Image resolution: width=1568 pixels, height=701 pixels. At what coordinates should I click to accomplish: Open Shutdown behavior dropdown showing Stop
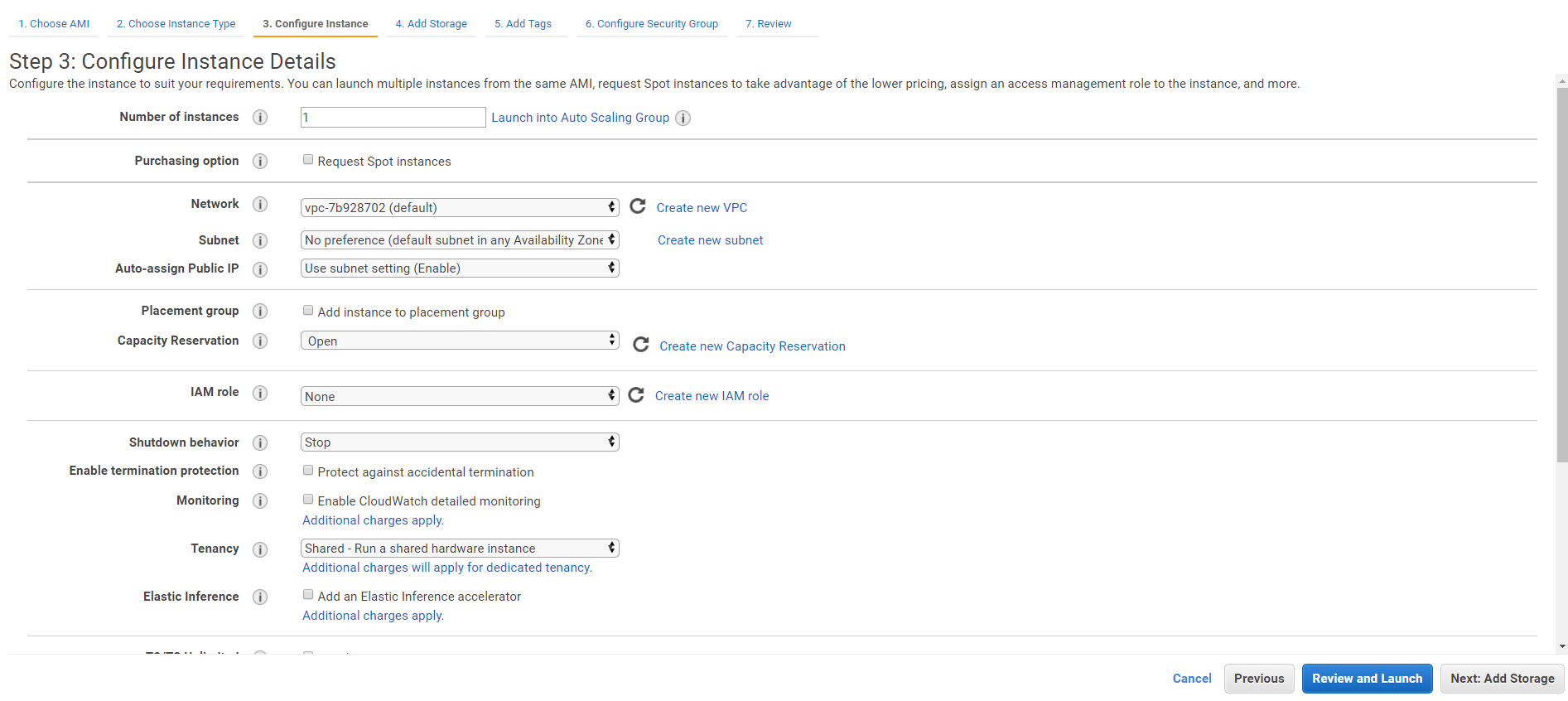click(x=460, y=442)
